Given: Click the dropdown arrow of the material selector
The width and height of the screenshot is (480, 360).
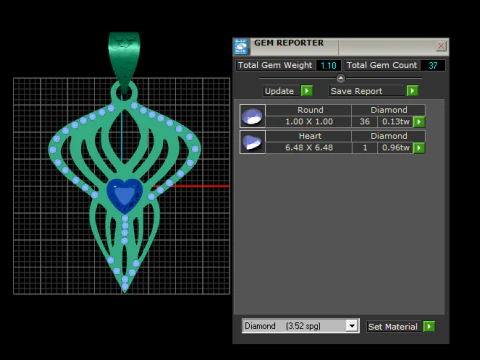Looking at the screenshot, I should pos(352,326).
